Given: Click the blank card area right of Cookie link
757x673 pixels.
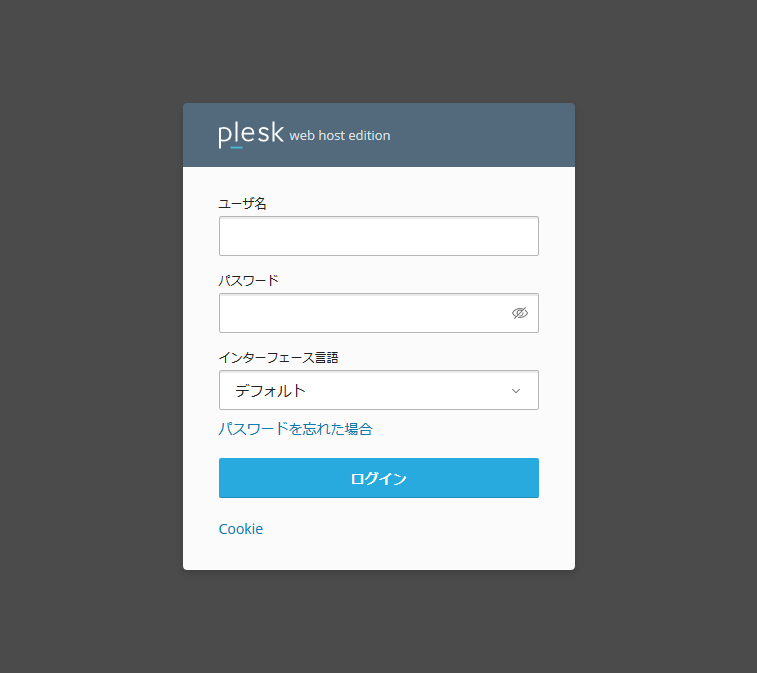Looking at the screenshot, I should (x=420, y=529).
